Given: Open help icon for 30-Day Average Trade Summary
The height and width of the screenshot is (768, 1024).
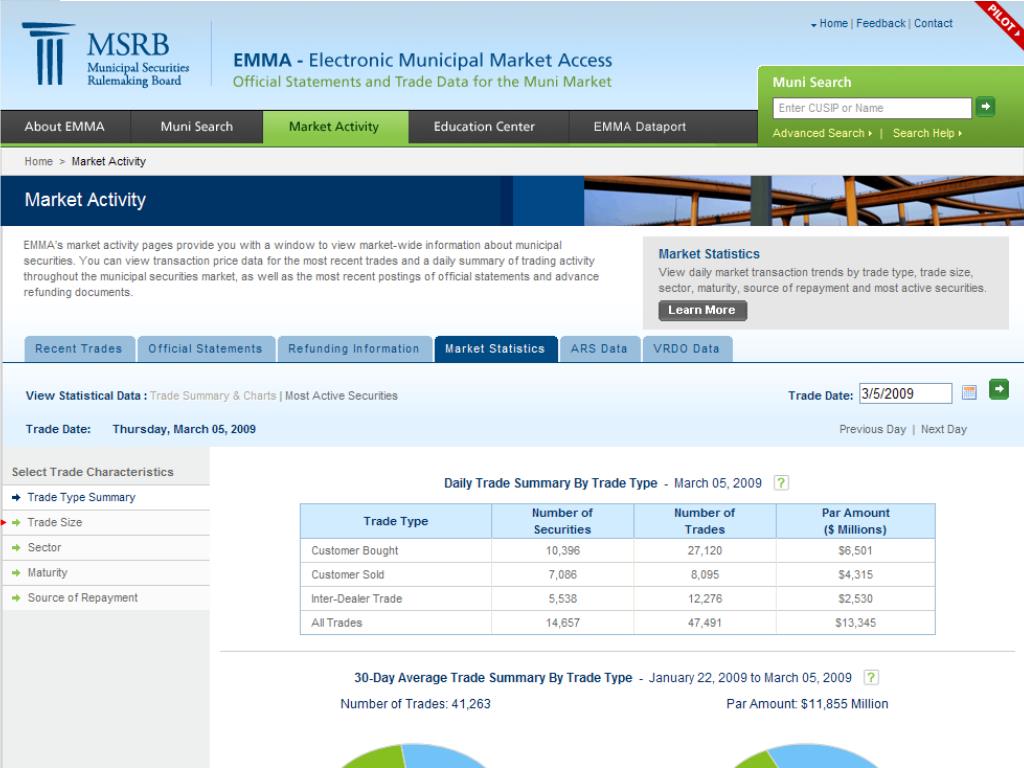Looking at the screenshot, I should [x=871, y=677].
